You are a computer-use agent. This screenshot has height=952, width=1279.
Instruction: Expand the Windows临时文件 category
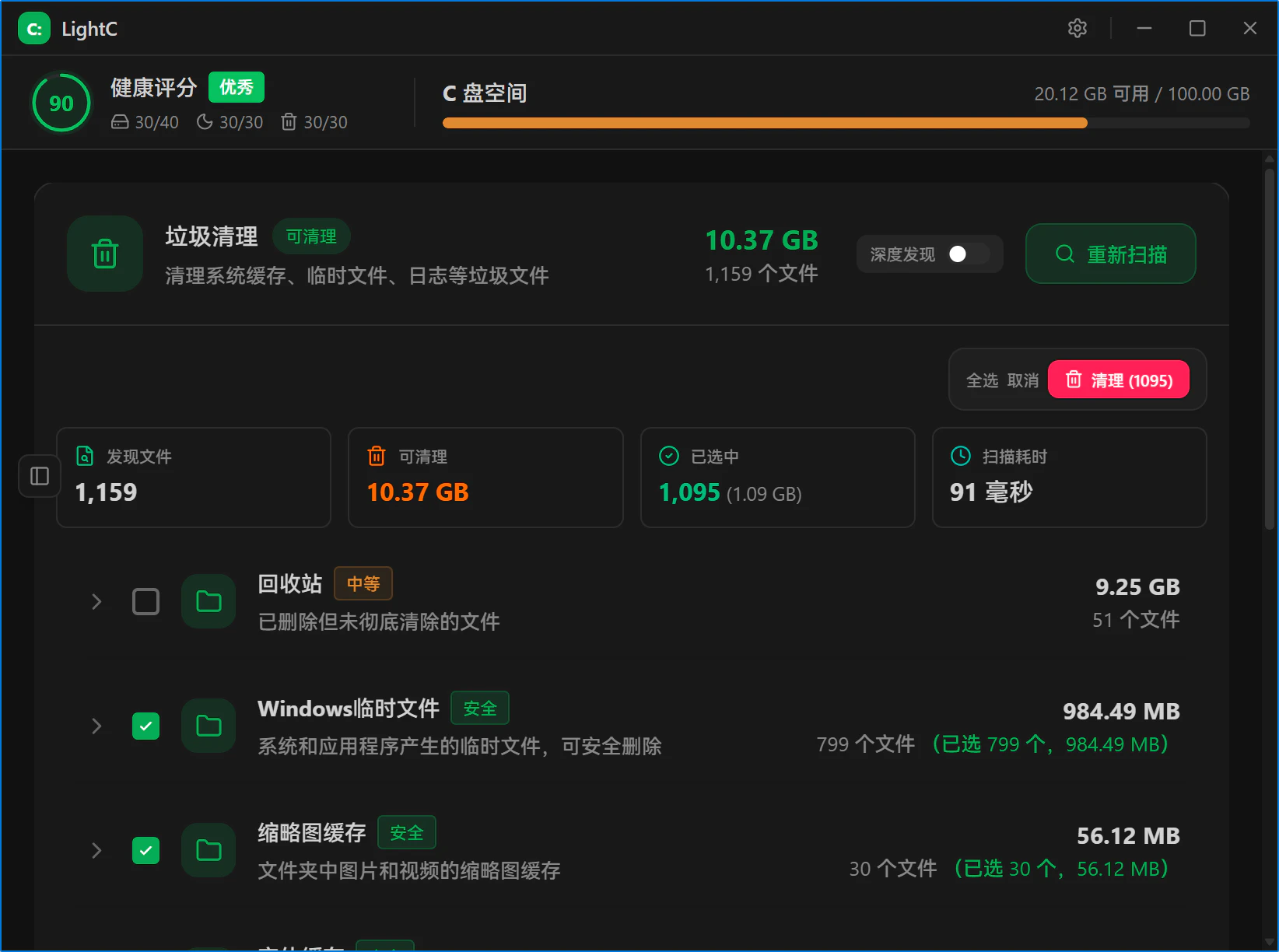pyautogui.click(x=96, y=726)
